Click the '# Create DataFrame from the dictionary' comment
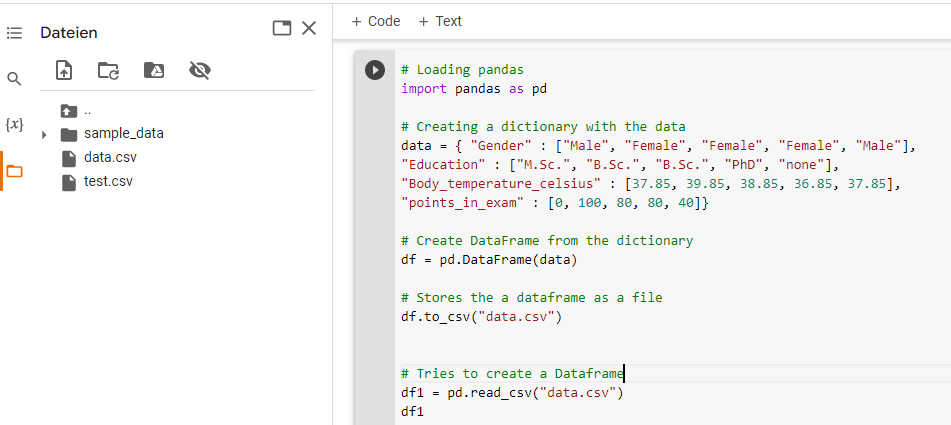The width and height of the screenshot is (951, 425). point(547,241)
